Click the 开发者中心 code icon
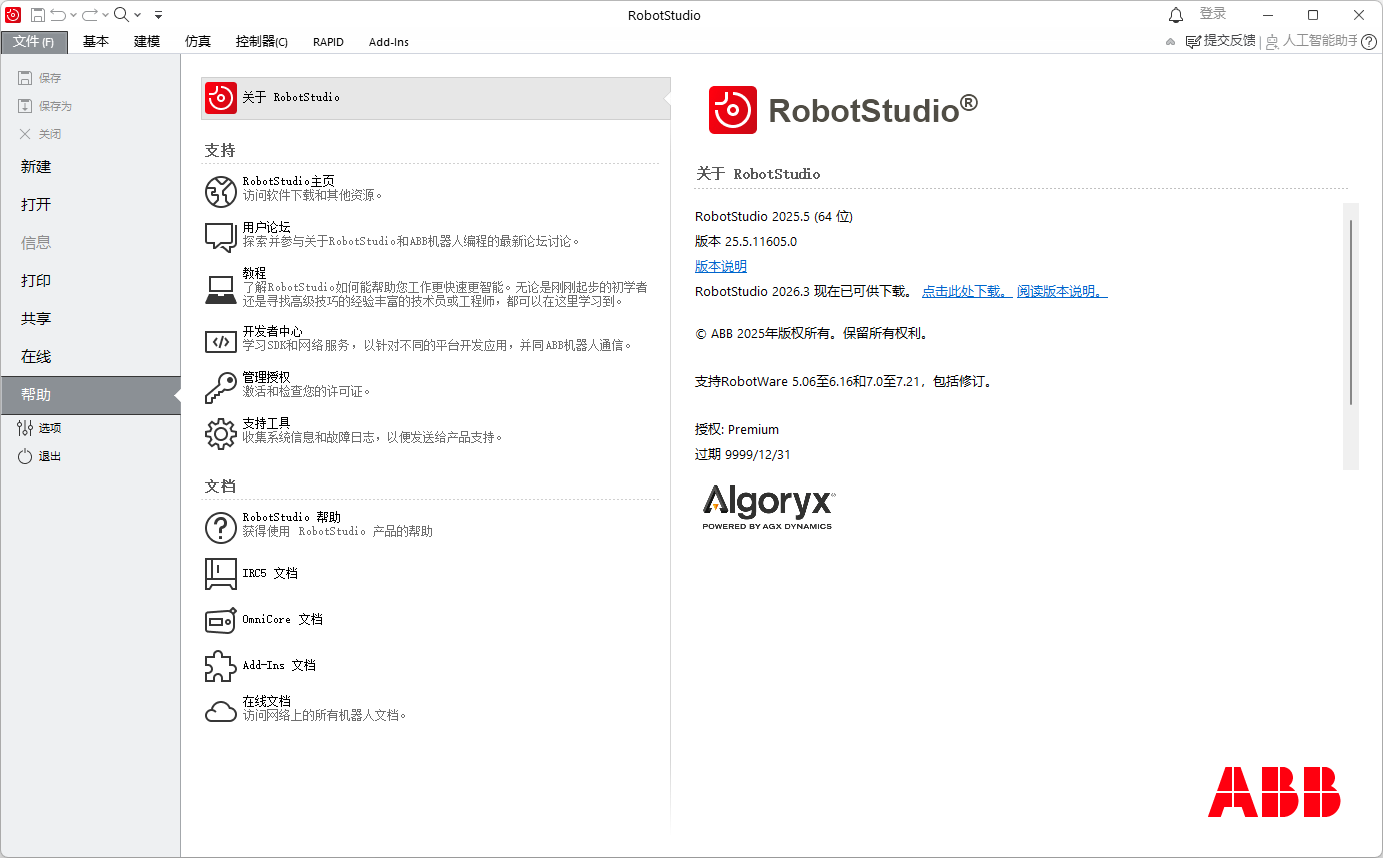Viewport: 1383px width, 858px height. coord(220,341)
